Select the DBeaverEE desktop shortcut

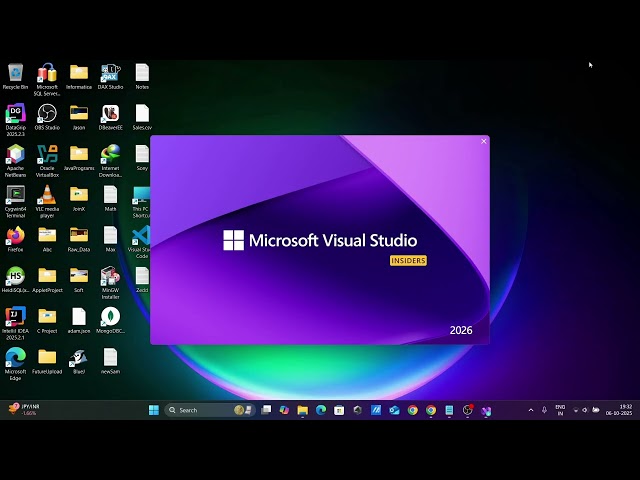pyautogui.click(x=110, y=117)
